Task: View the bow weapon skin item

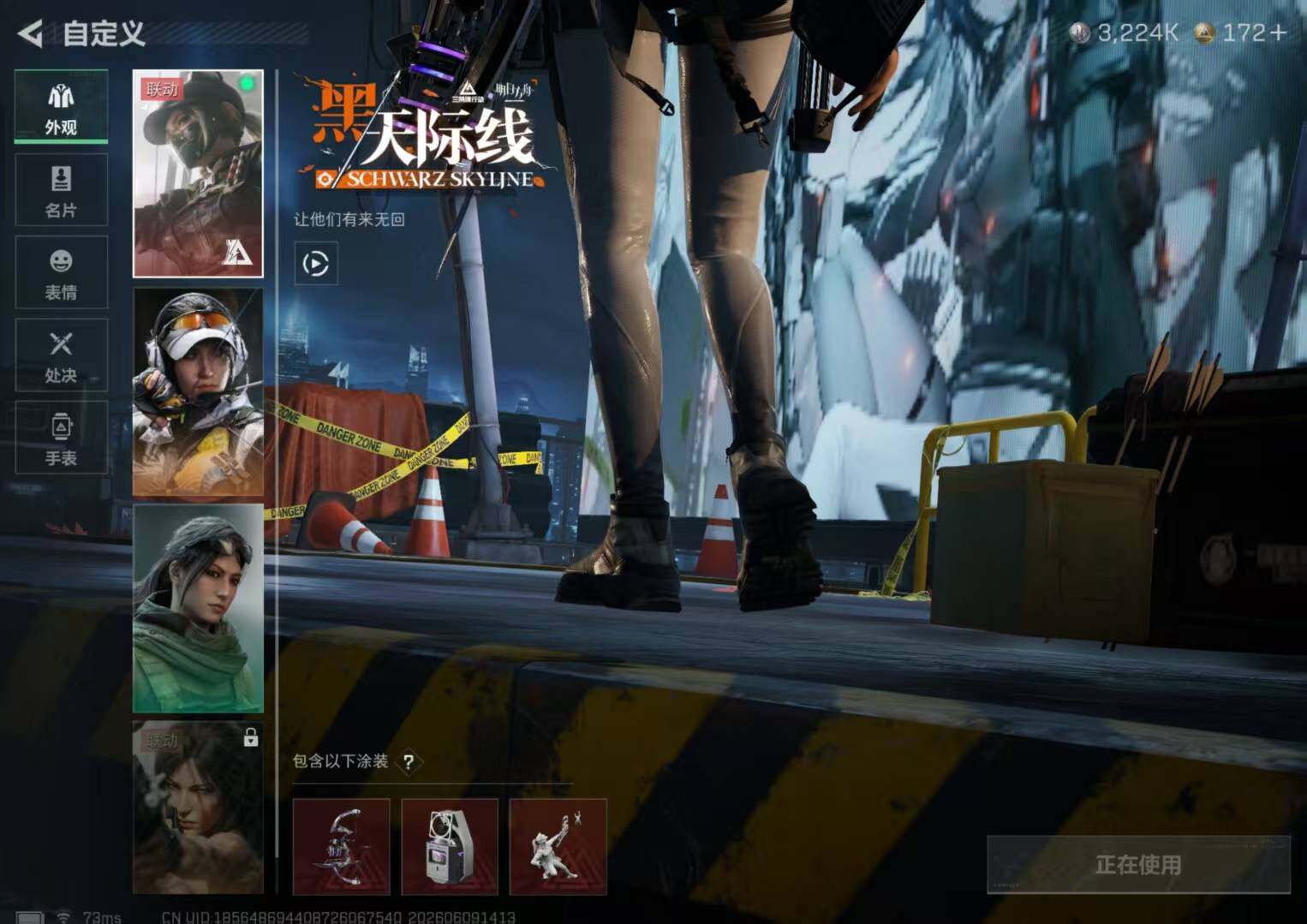Action: tap(341, 847)
